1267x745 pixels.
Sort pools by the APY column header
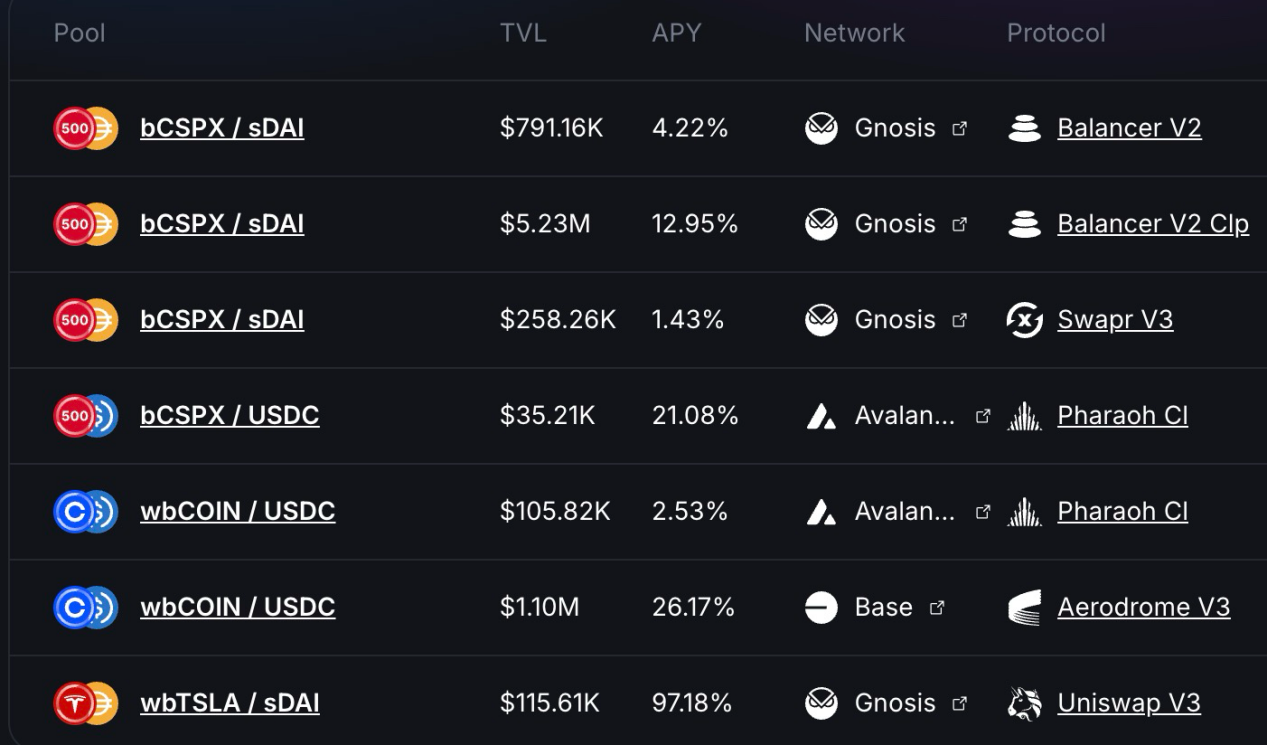[x=677, y=33]
